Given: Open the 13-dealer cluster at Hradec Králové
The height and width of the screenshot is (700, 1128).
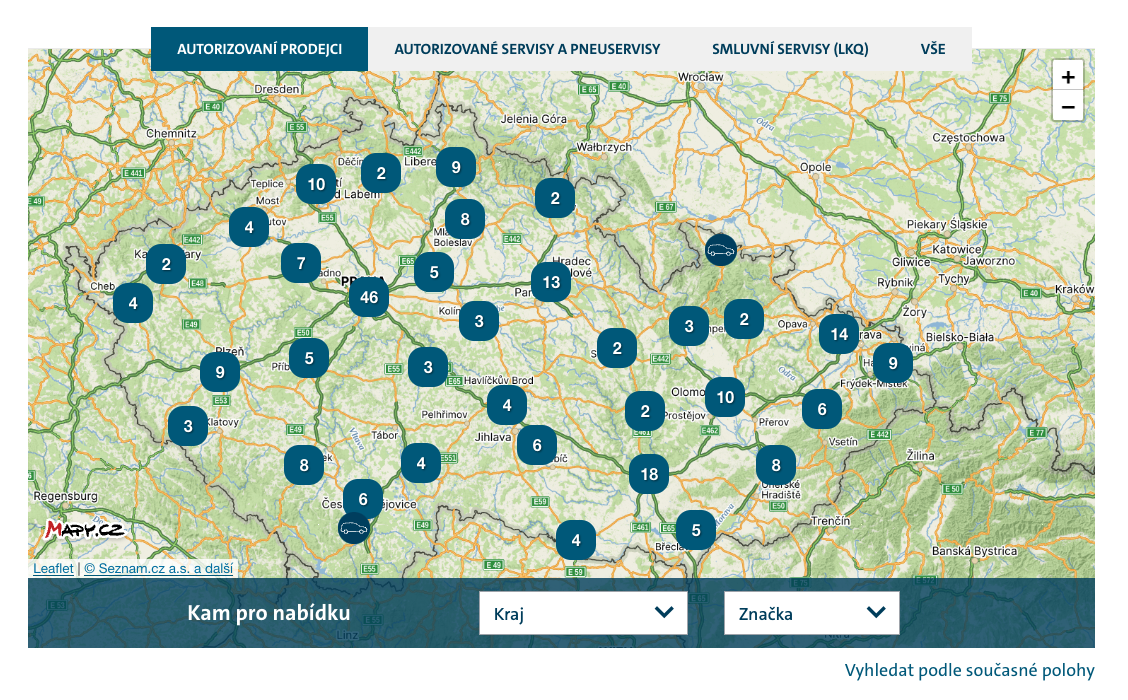Looking at the screenshot, I should click(x=551, y=282).
